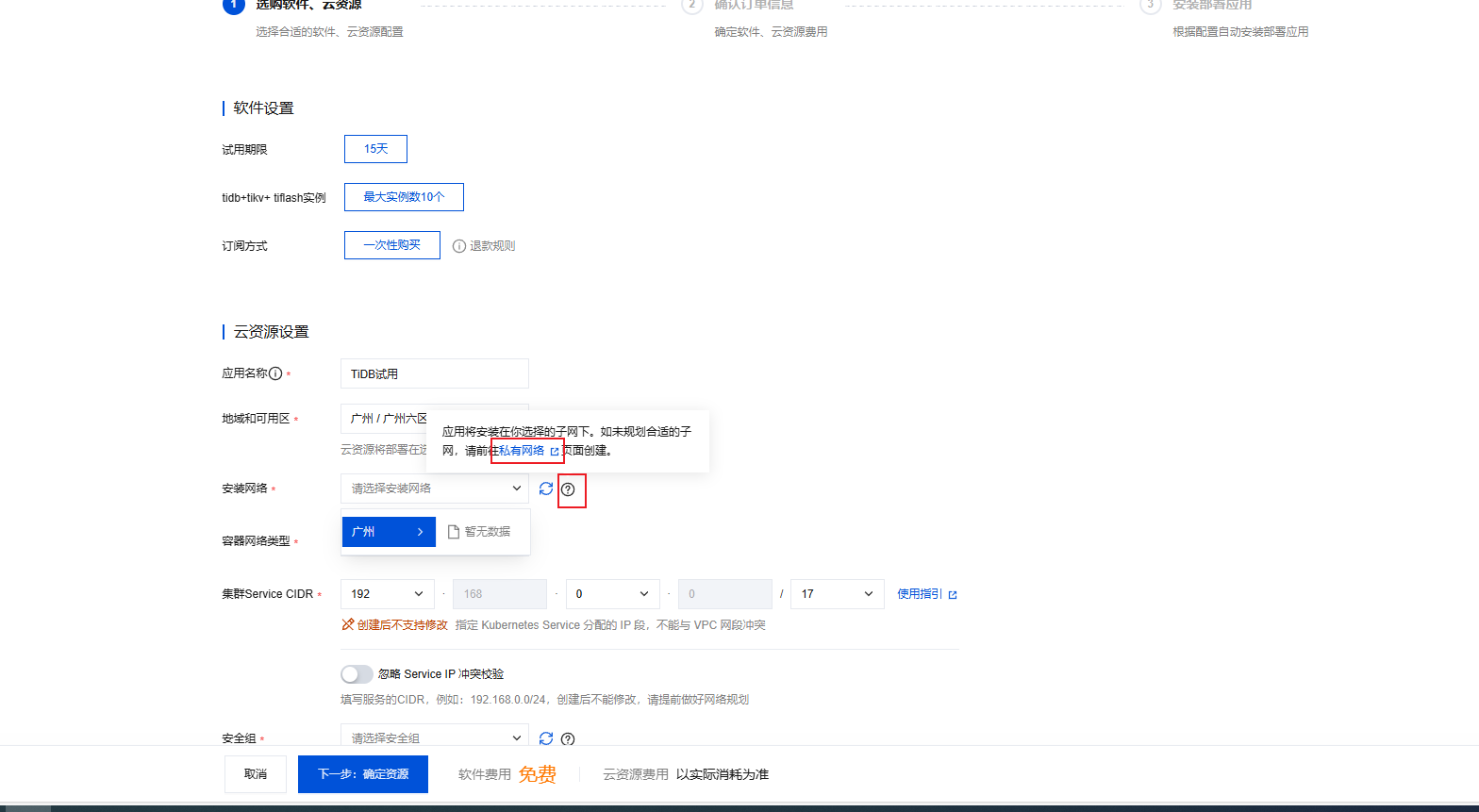Toggle 忽略 Service IP 冲突校验 switch

[x=357, y=674]
